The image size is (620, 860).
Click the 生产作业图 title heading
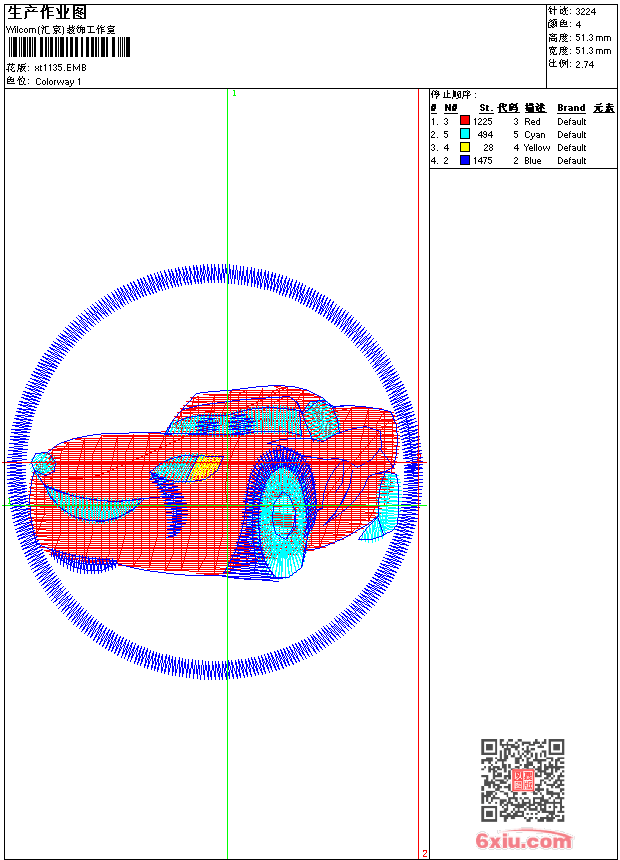click(47, 13)
